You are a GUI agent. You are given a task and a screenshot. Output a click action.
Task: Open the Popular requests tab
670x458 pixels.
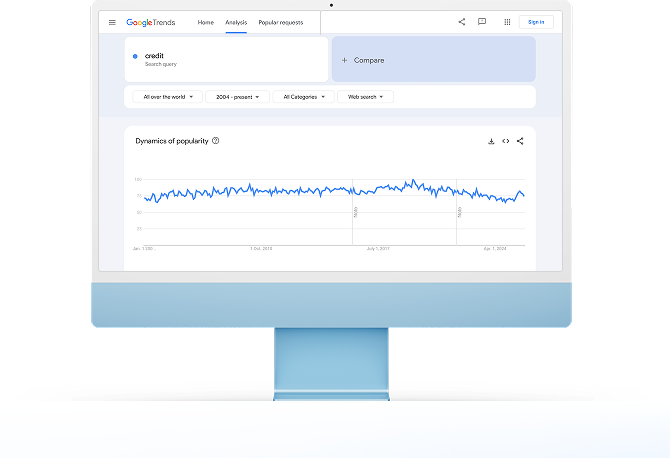(280, 22)
